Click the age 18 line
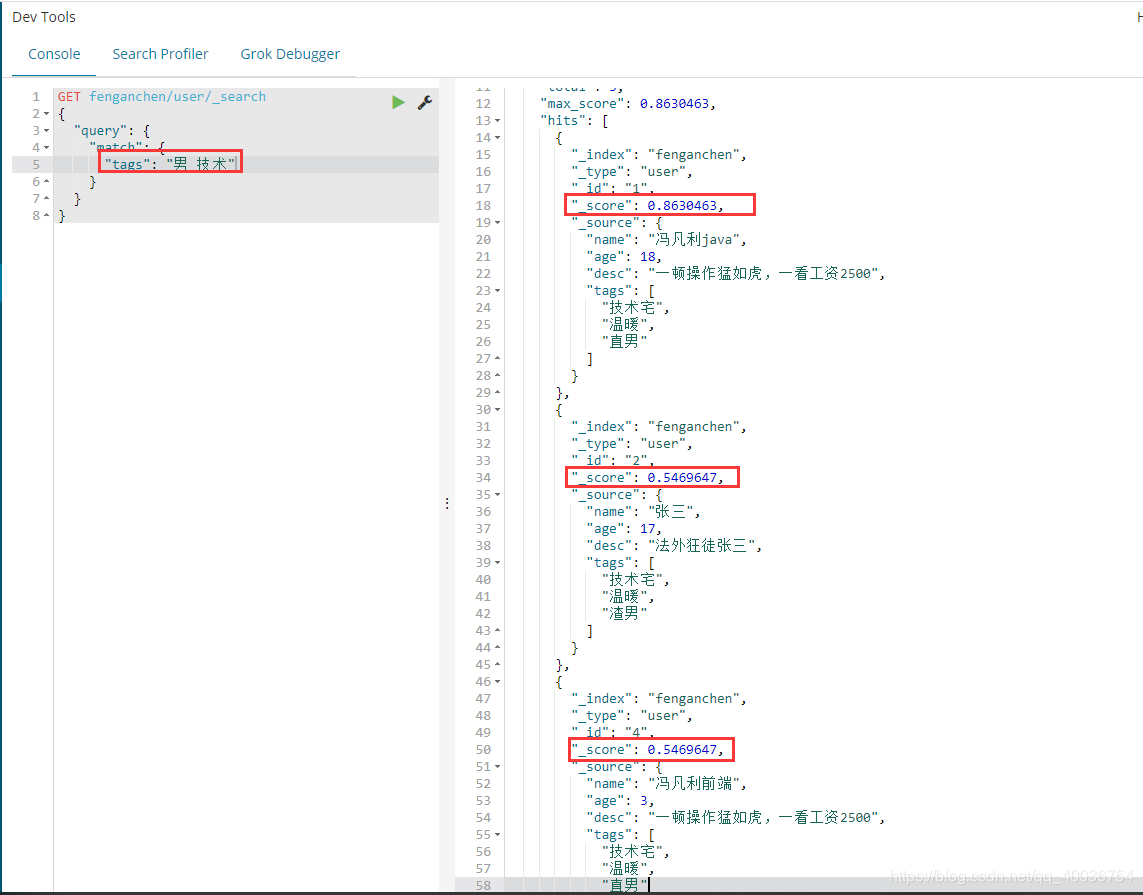The height and width of the screenshot is (895, 1143). 624,257
